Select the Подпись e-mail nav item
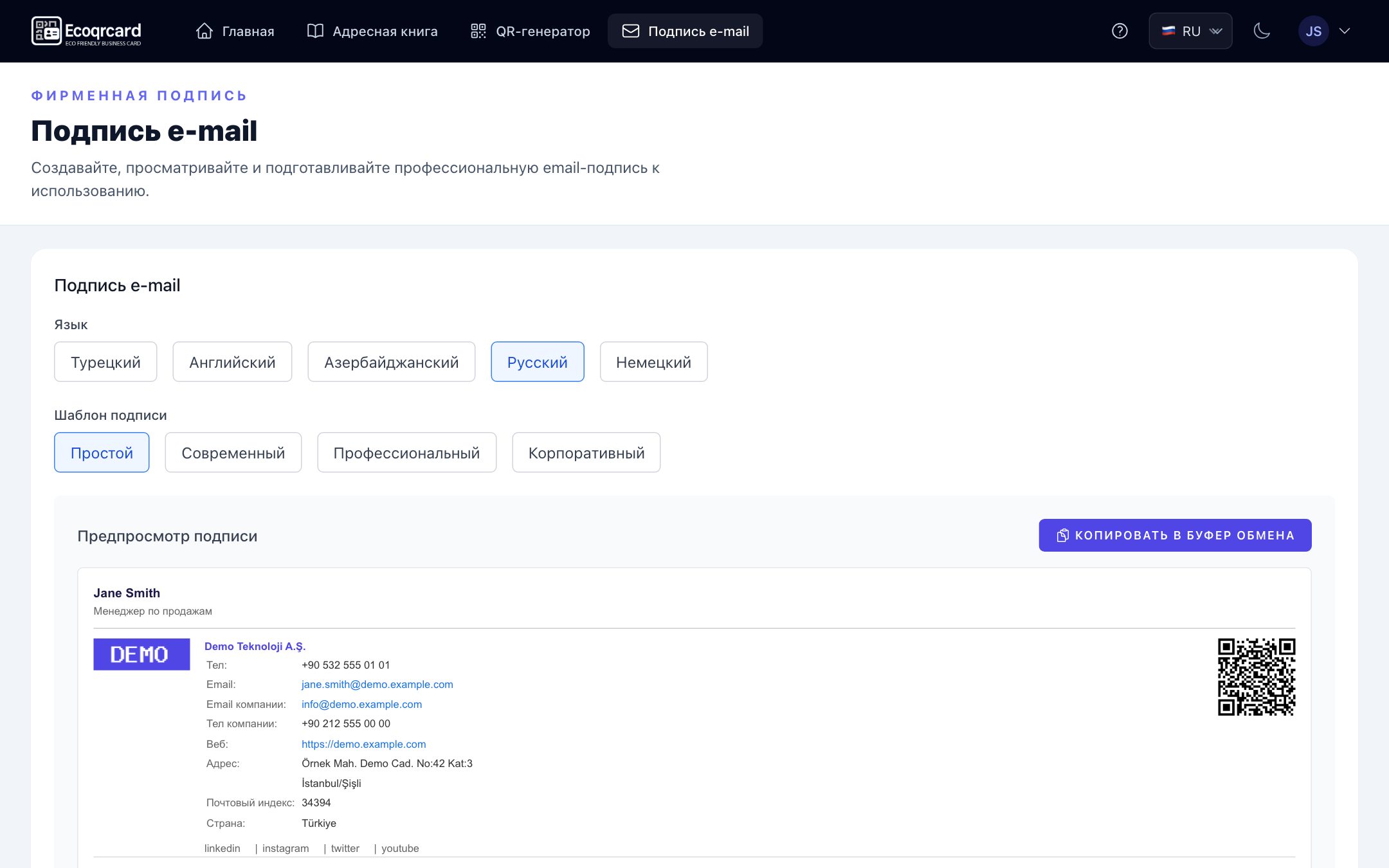 tap(685, 31)
